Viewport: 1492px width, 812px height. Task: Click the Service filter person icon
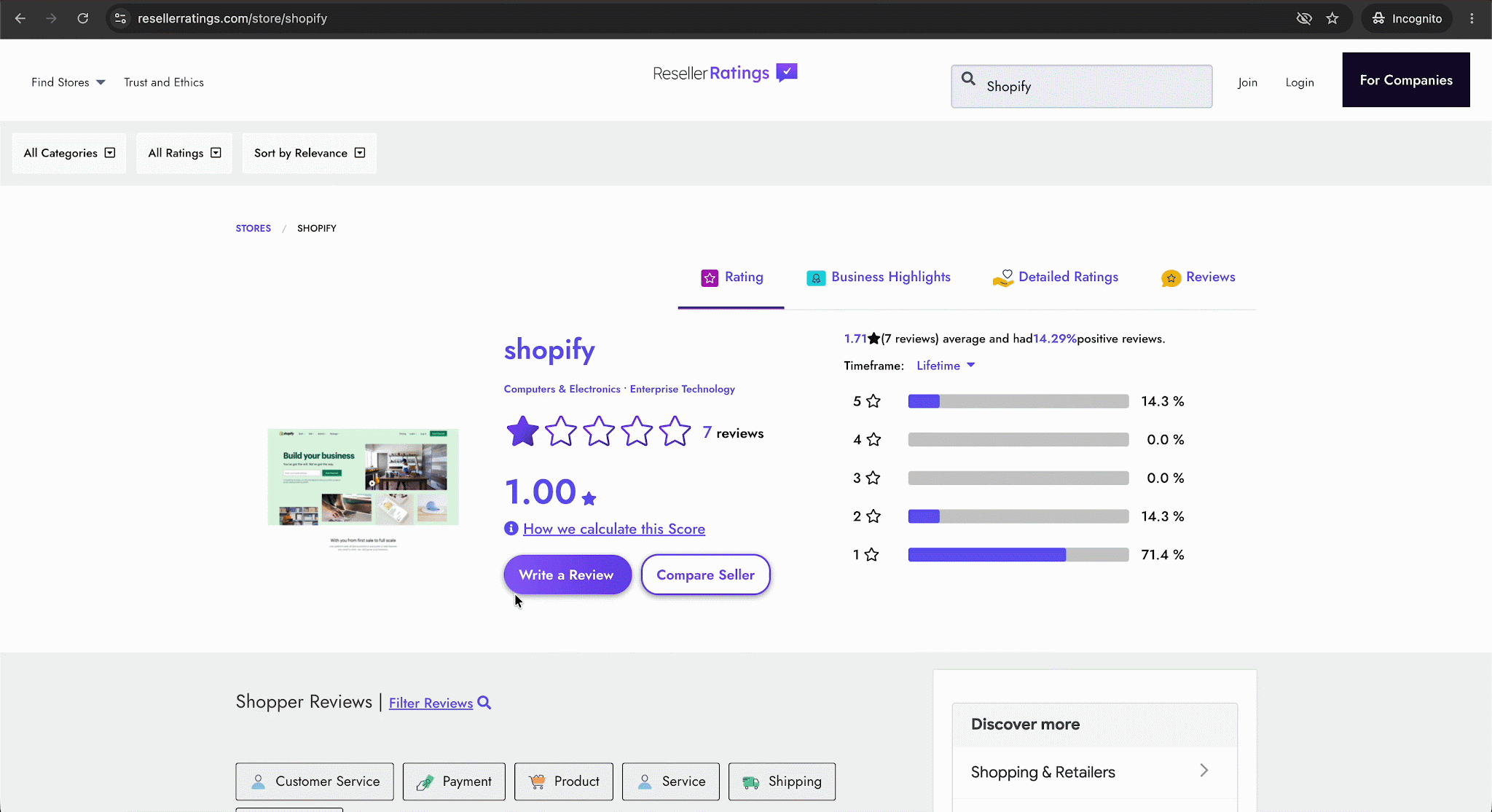[645, 781]
